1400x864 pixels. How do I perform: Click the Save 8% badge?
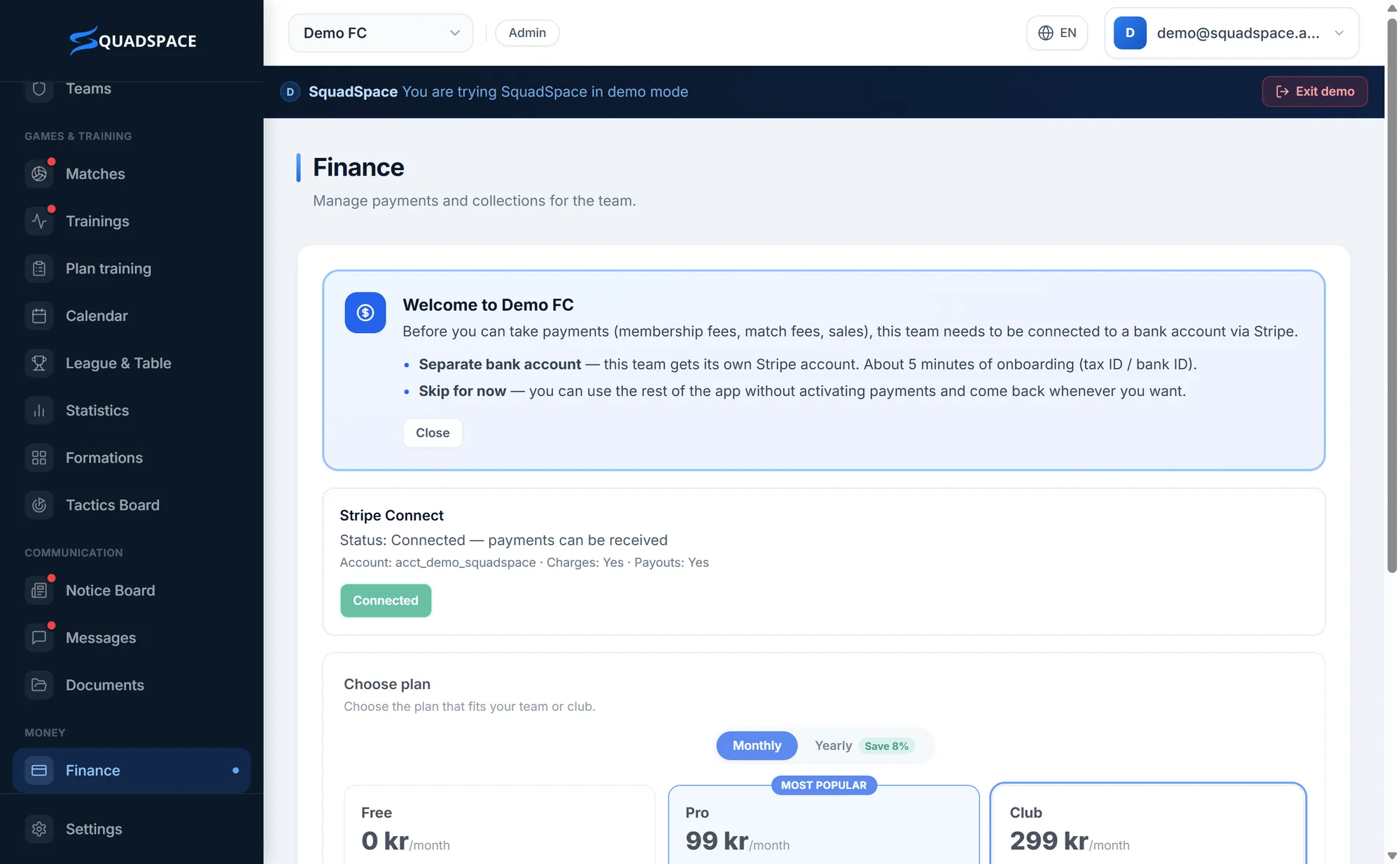click(x=886, y=746)
